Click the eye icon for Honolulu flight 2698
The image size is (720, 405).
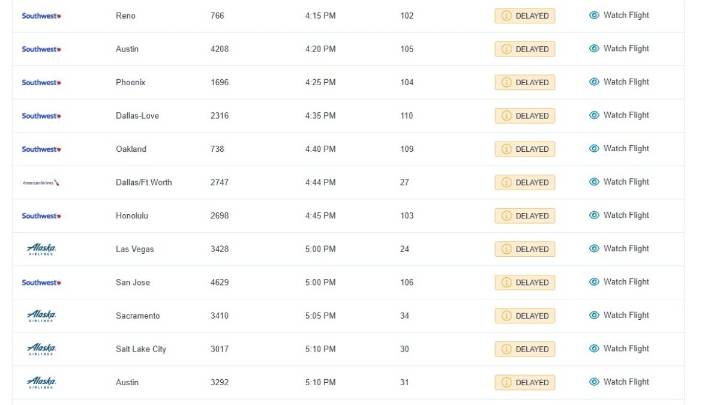point(594,215)
